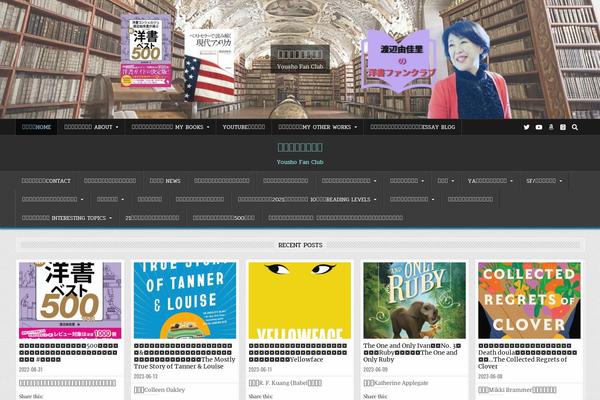Image resolution: width=600 pixels, height=400 pixels.
Task: Open The One and Only Ruby post title
Action: click(412, 353)
